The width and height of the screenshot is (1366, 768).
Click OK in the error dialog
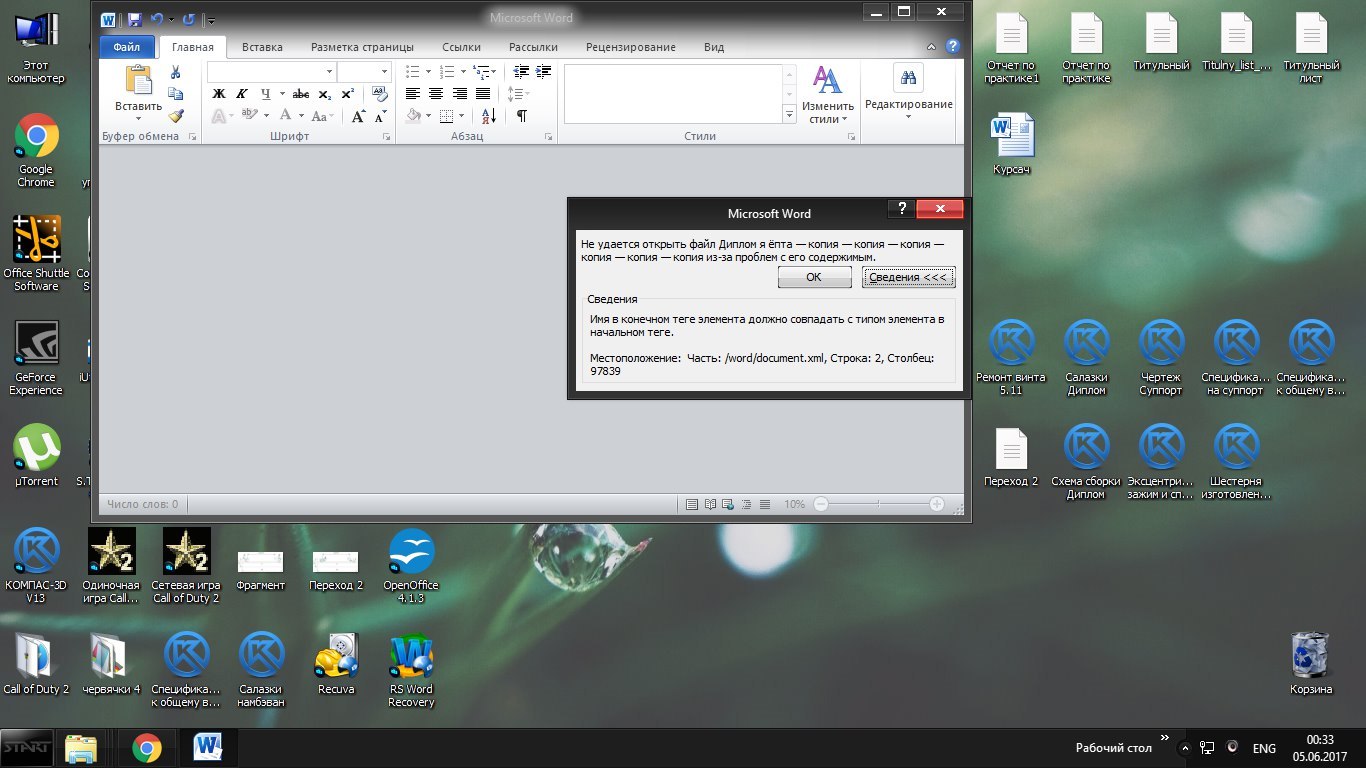(x=814, y=277)
